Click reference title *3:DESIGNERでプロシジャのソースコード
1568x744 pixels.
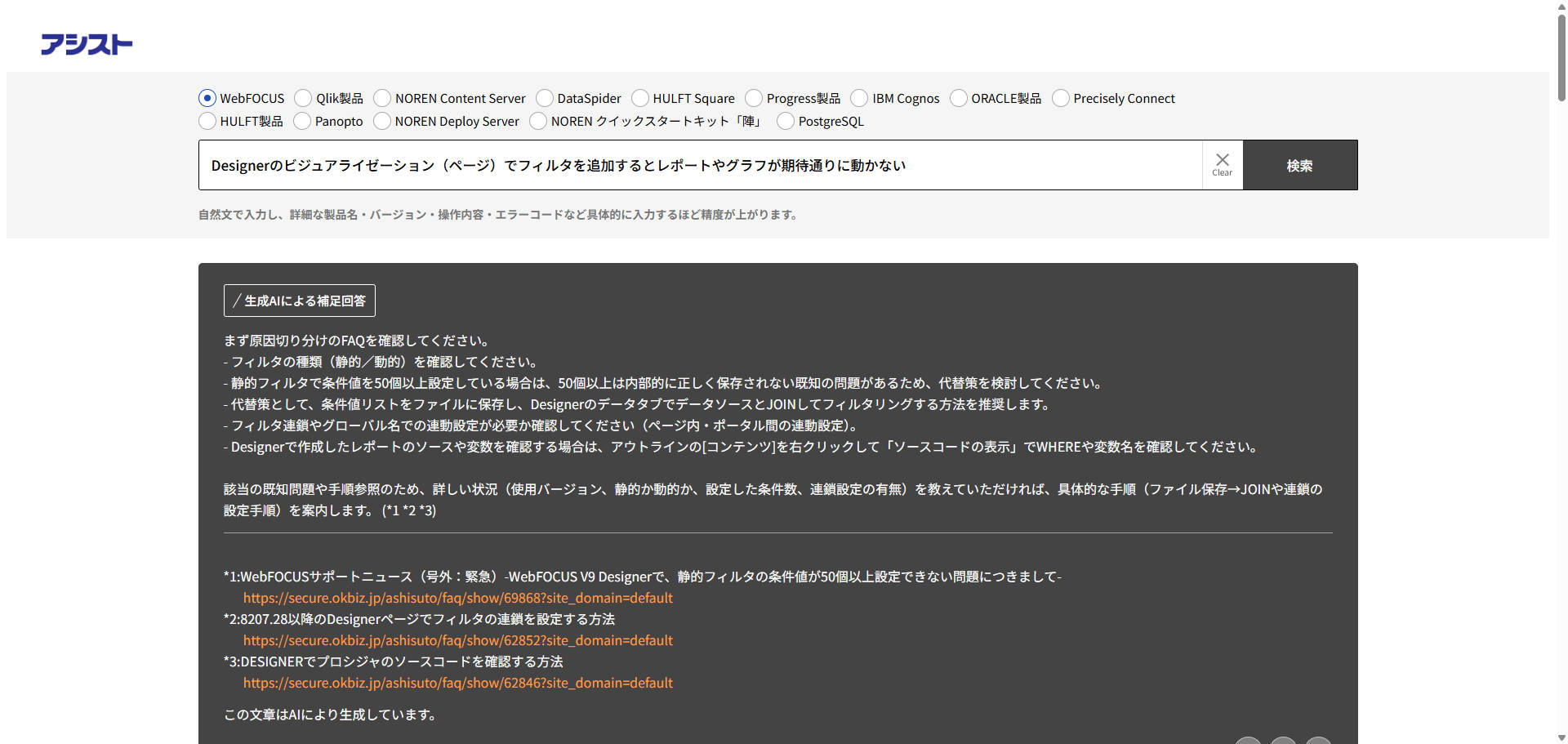point(394,662)
